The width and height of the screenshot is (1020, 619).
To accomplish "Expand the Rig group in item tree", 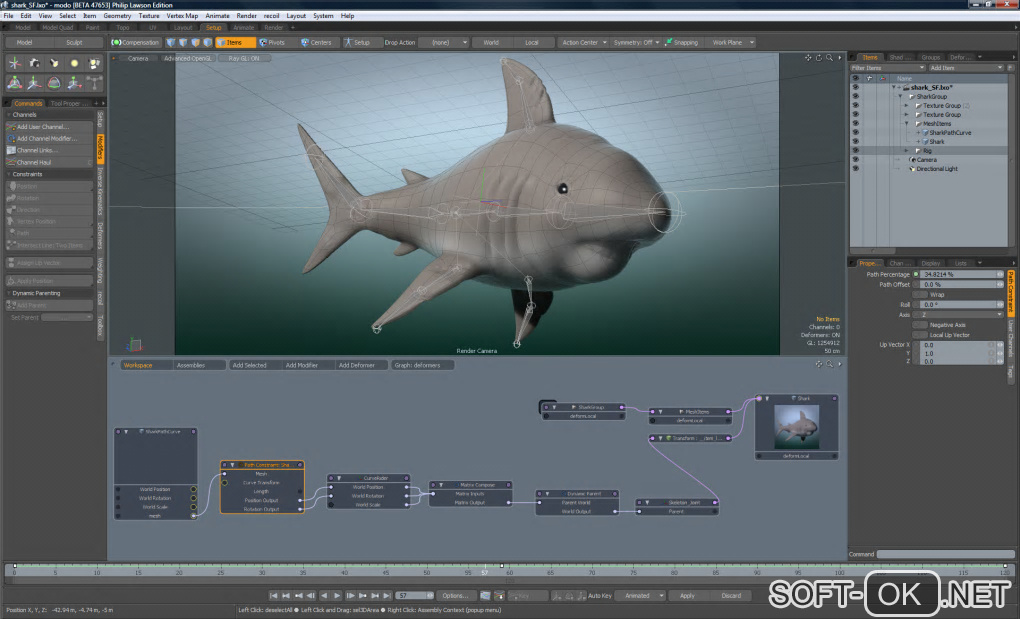I will click(x=906, y=151).
